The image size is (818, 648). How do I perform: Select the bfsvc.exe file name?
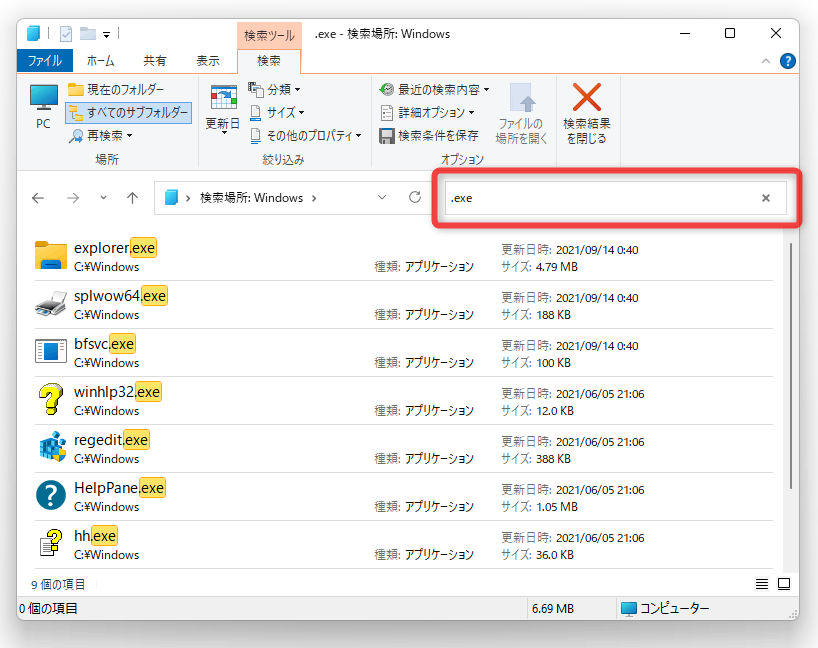coord(104,344)
